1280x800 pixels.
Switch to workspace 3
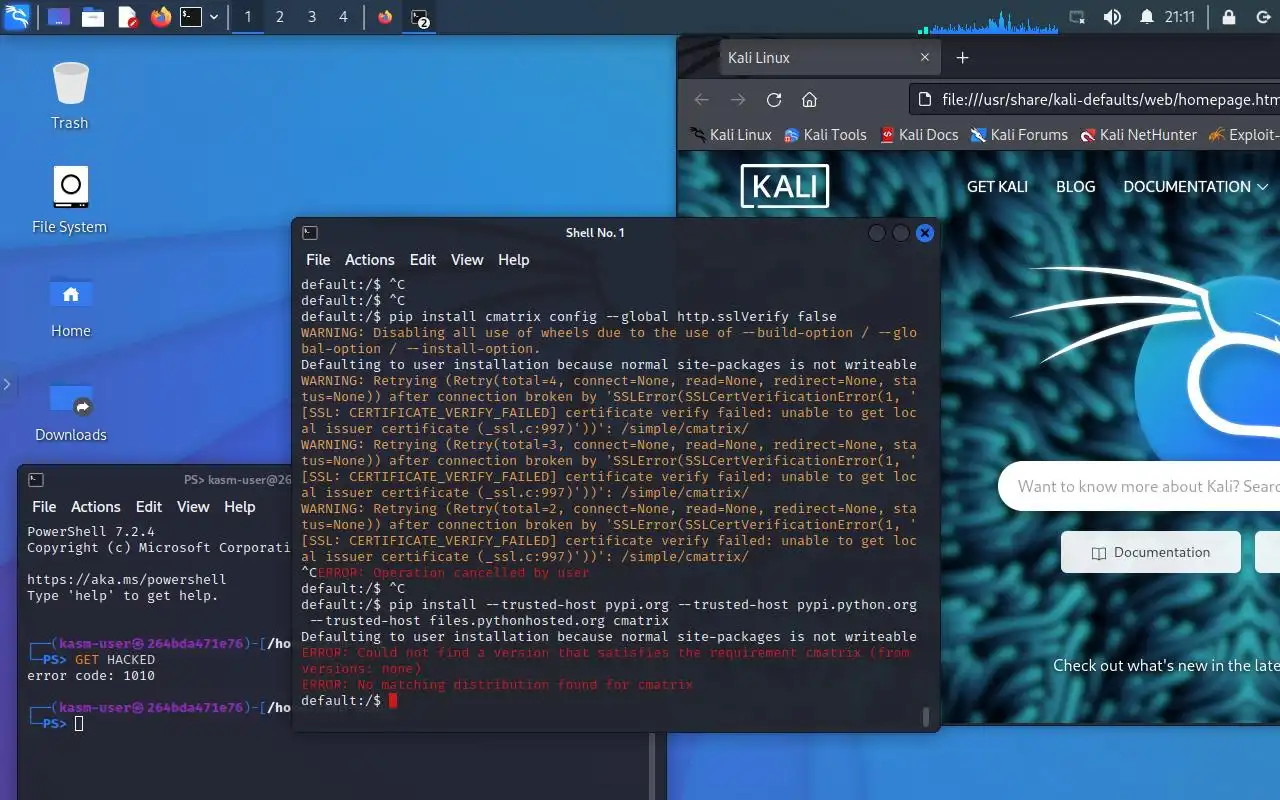tap(312, 17)
